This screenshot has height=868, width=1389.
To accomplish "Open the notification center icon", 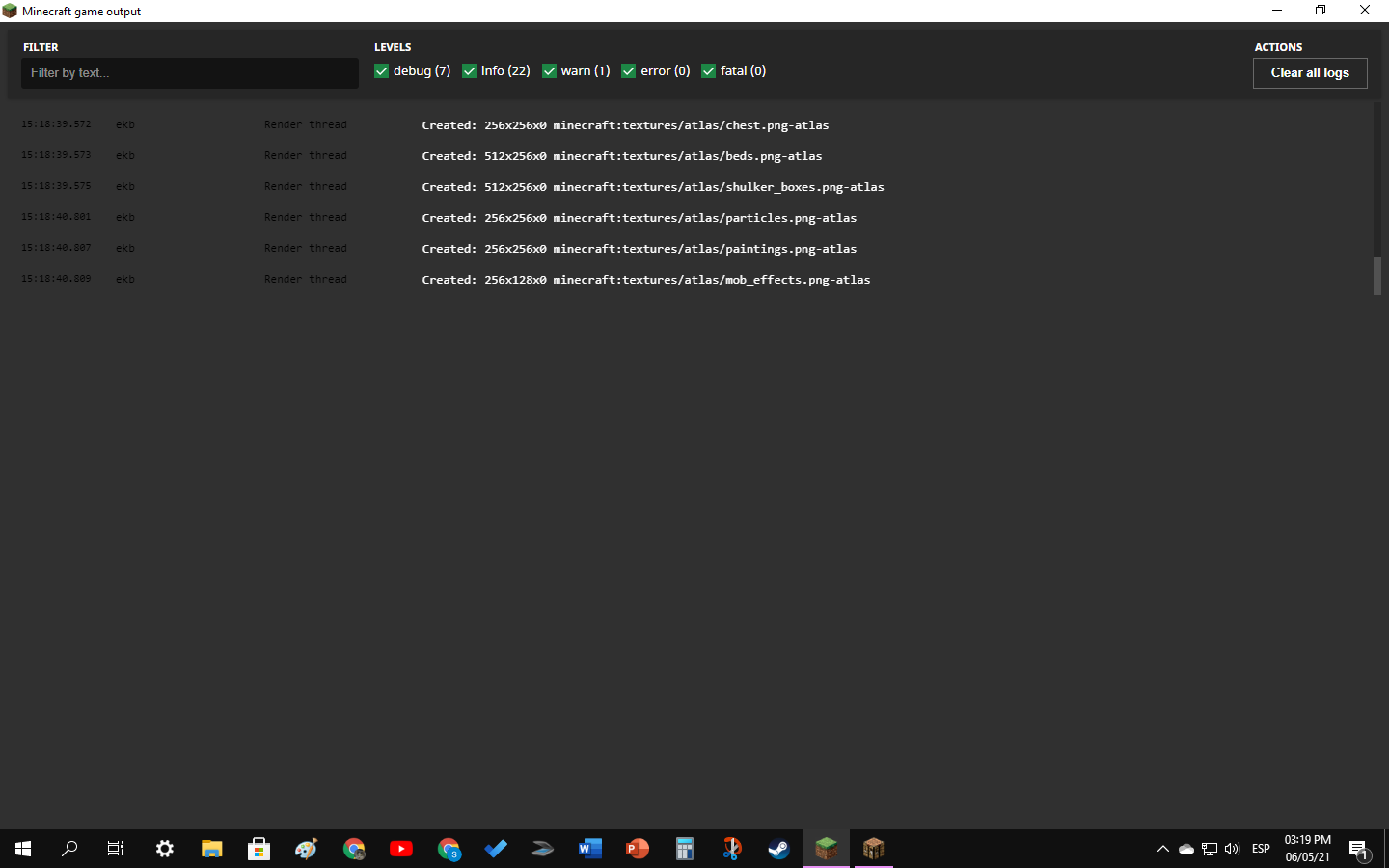I will point(1358,850).
